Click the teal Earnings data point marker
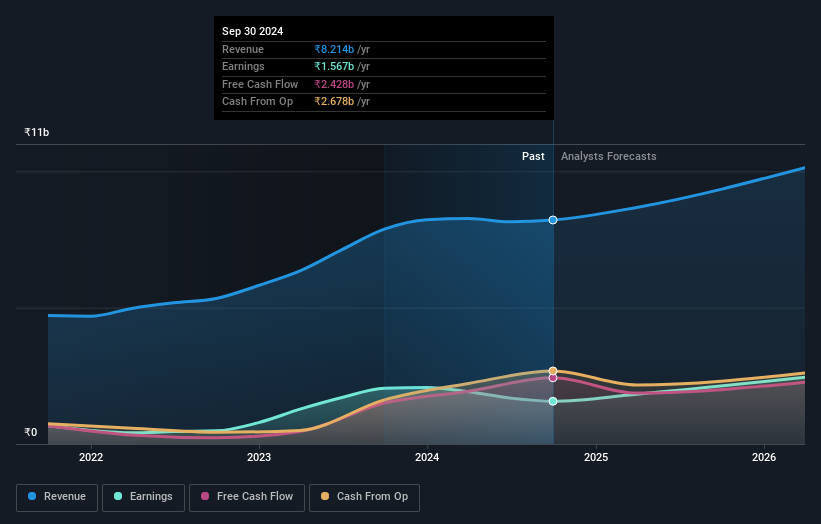Image resolution: width=821 pixels, height=524 pixels. pos(553,402)
